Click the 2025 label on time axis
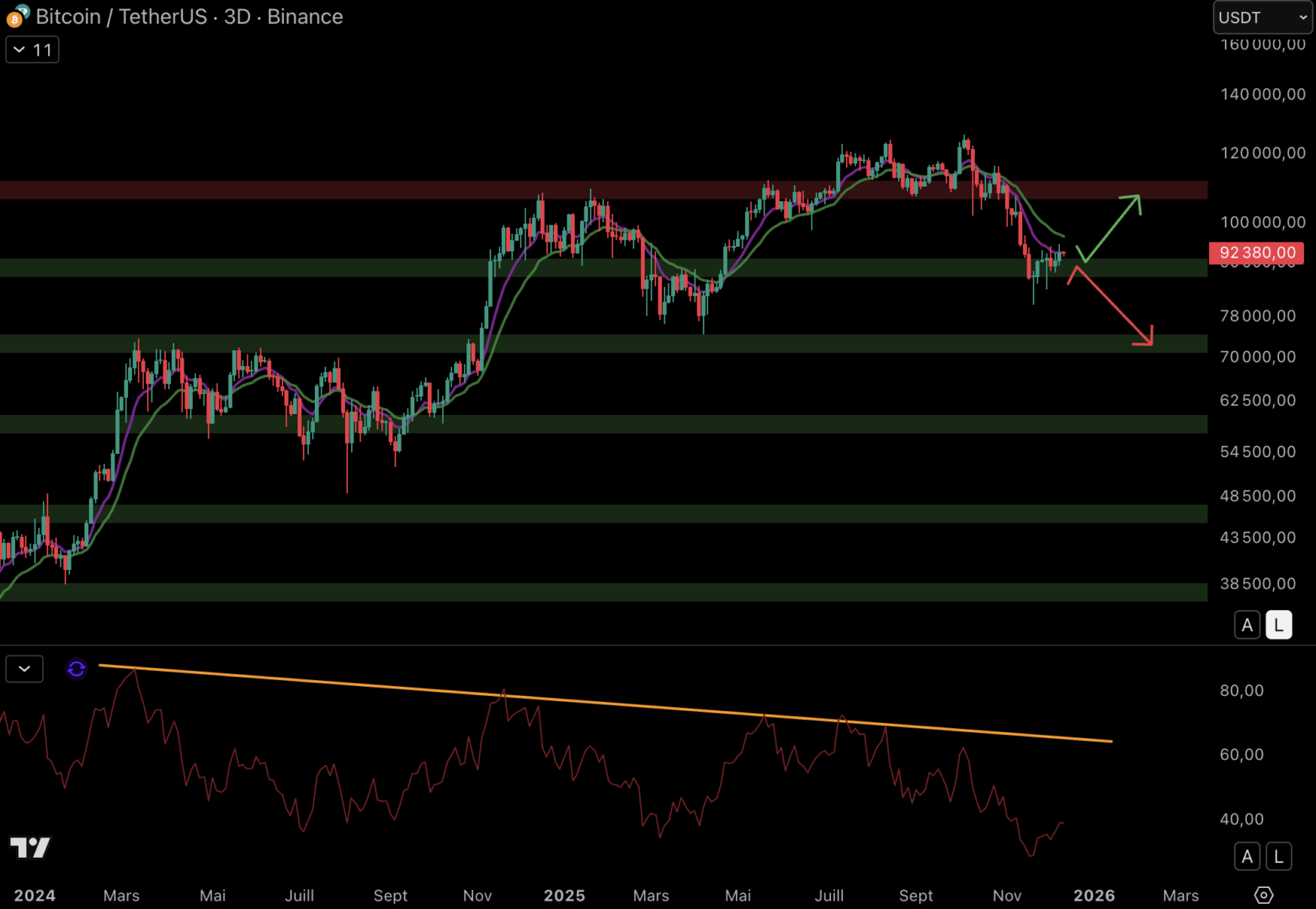 [564, 896]
